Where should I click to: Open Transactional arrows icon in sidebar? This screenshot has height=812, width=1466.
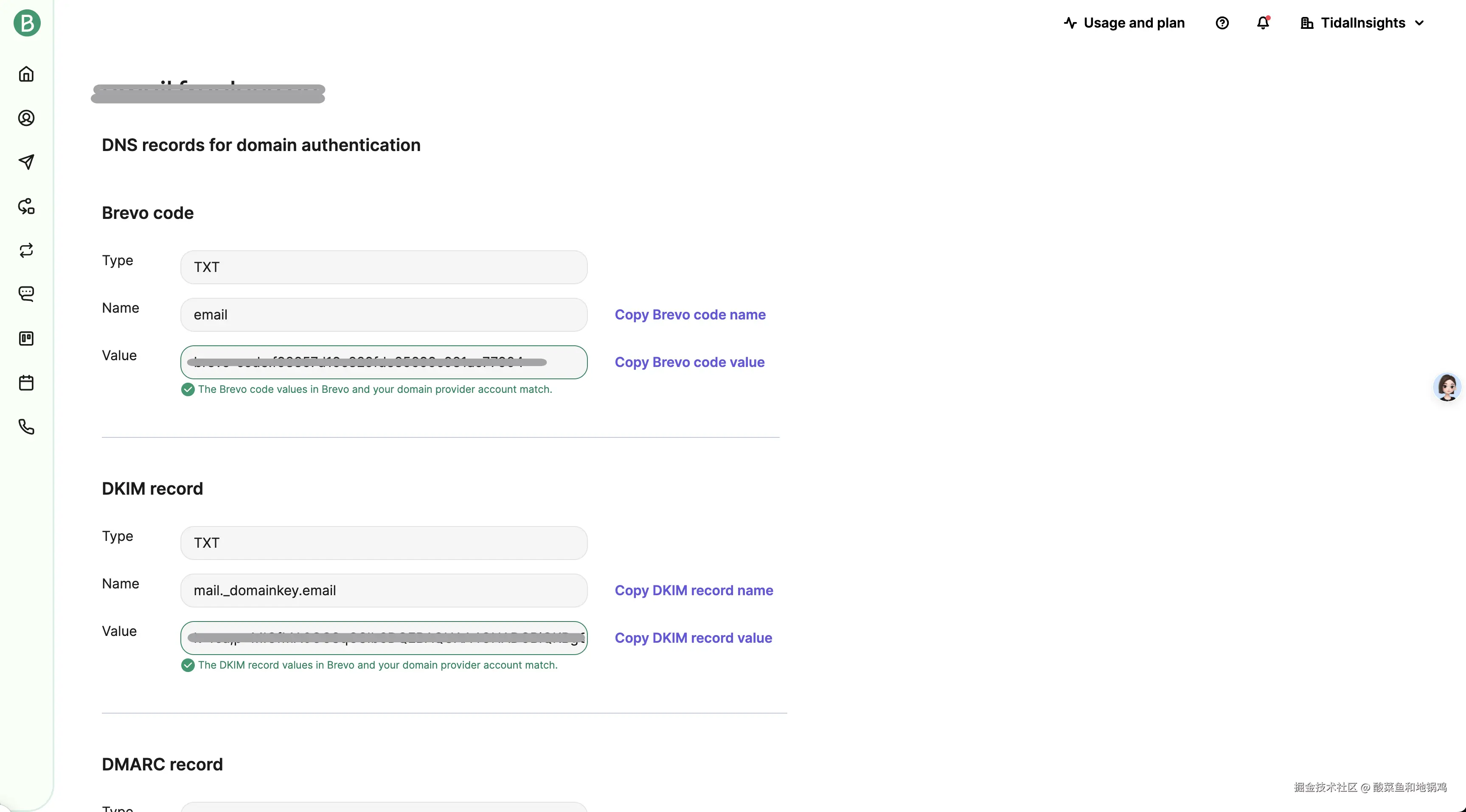[26, 250]
